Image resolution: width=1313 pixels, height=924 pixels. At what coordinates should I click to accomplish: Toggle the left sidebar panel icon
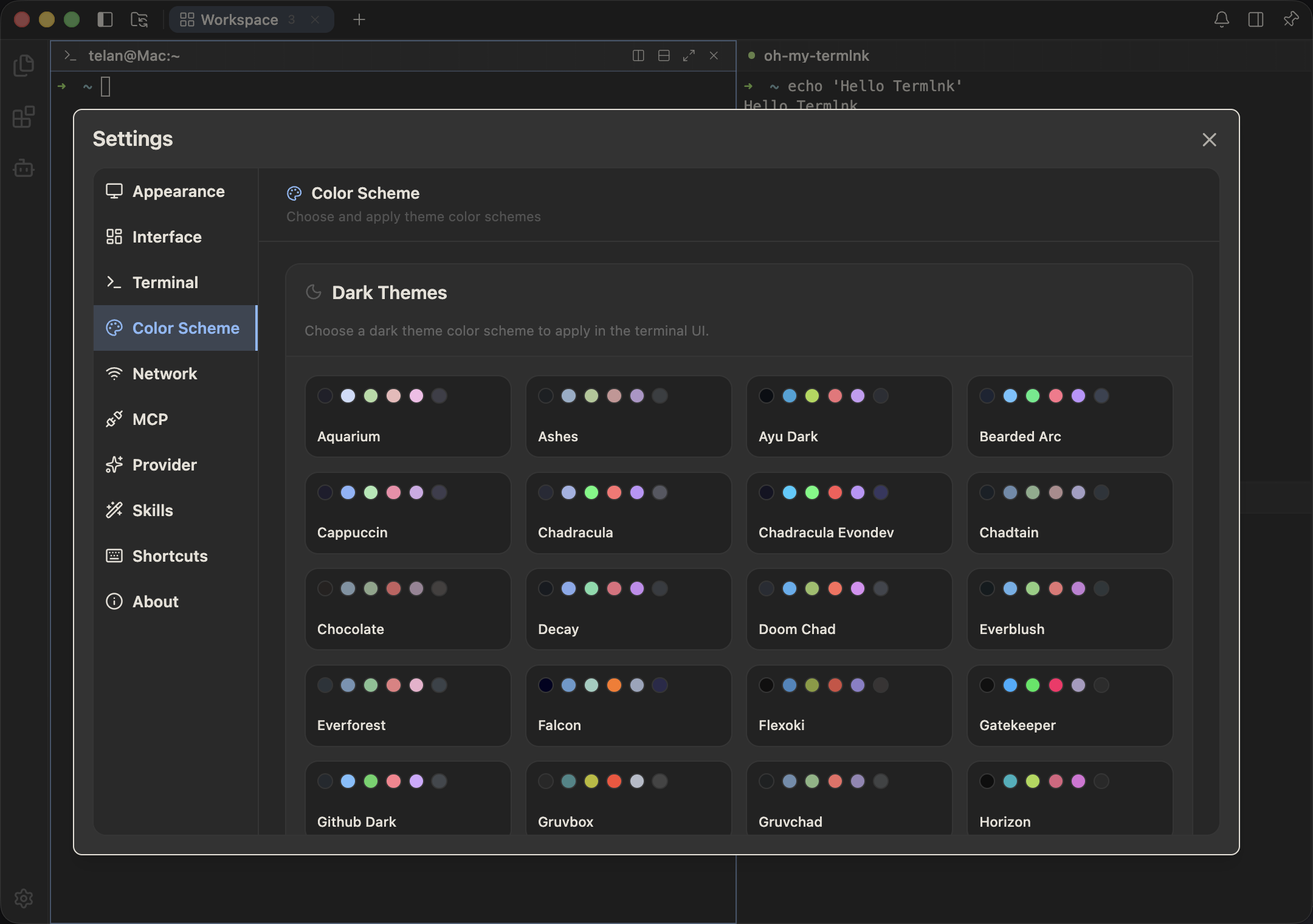105,19
